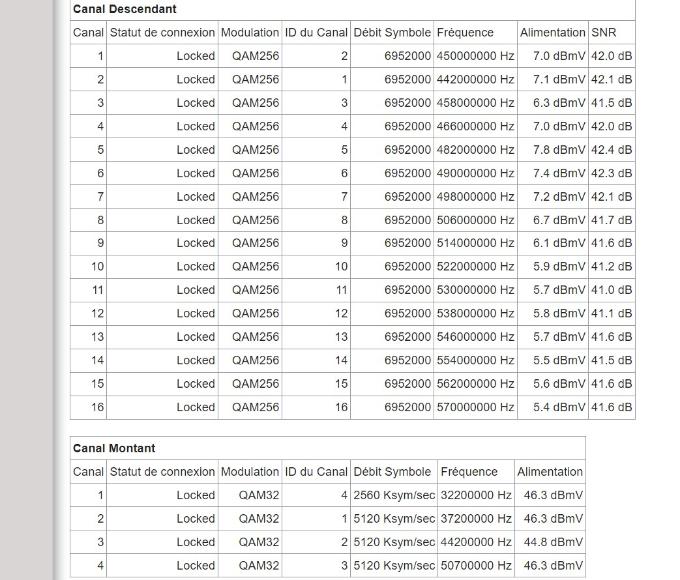Click the Canal Descendant table title
Viewport: 680px width, 580px height.
125,9
